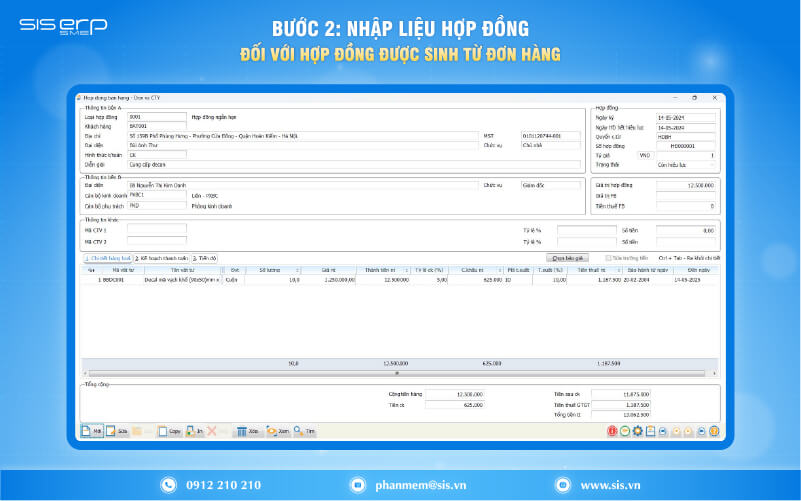
Task: Click the gear settings icon in bottom toolbar
Action: (x=637, y=431)
